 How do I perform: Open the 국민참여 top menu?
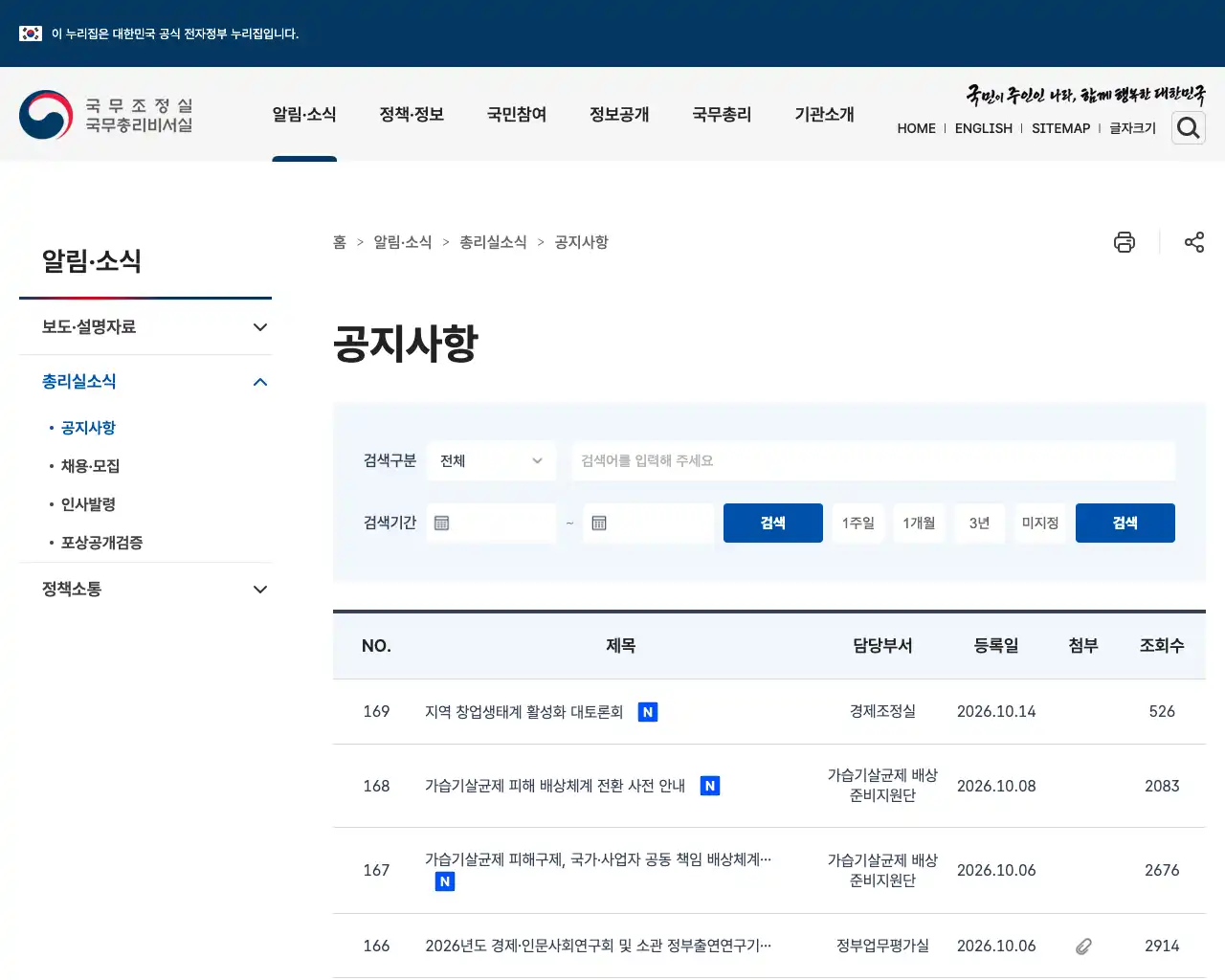tap(517, 115)
